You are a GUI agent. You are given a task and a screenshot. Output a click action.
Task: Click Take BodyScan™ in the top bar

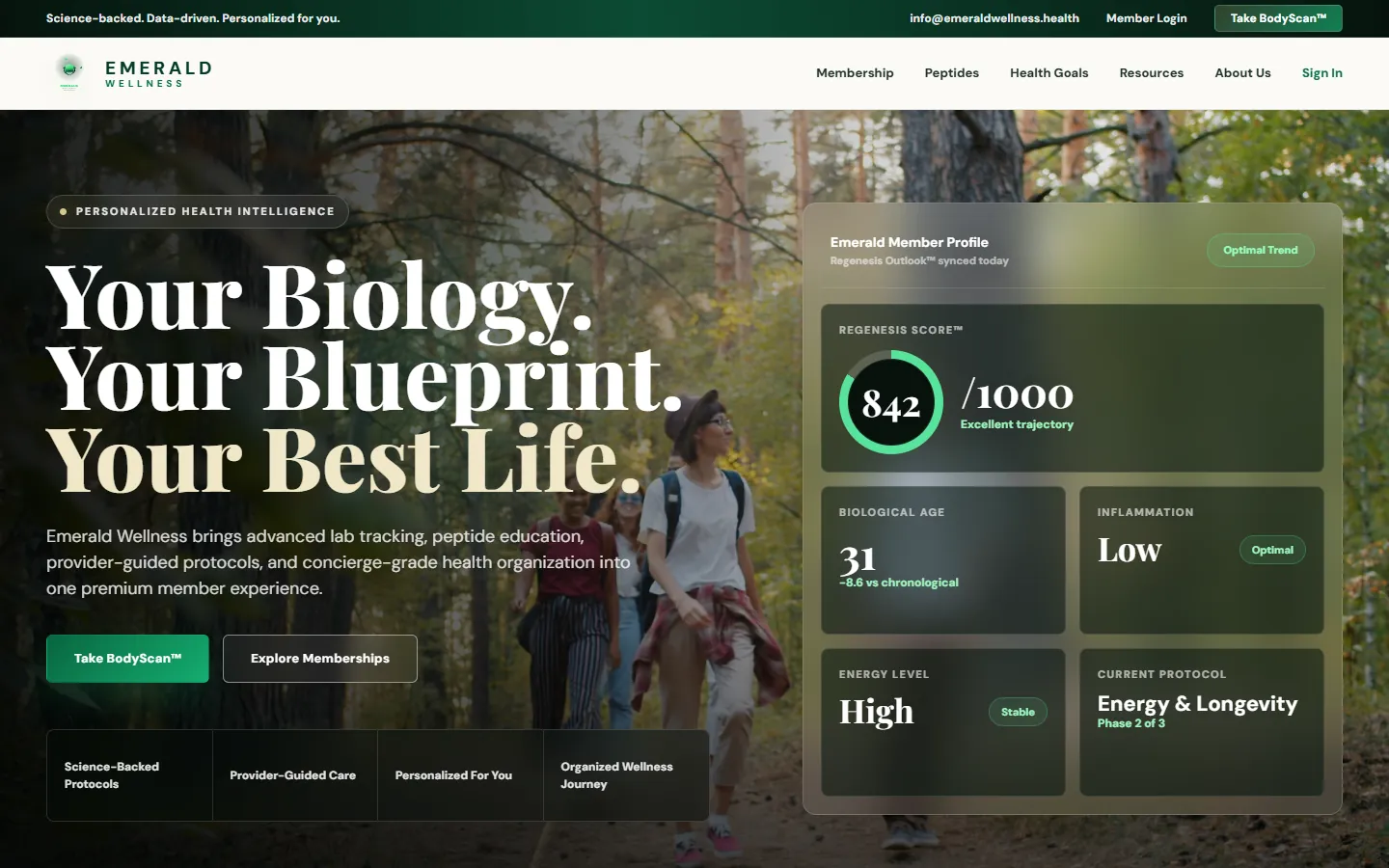pyautogui.click(x=1278, y=18)
